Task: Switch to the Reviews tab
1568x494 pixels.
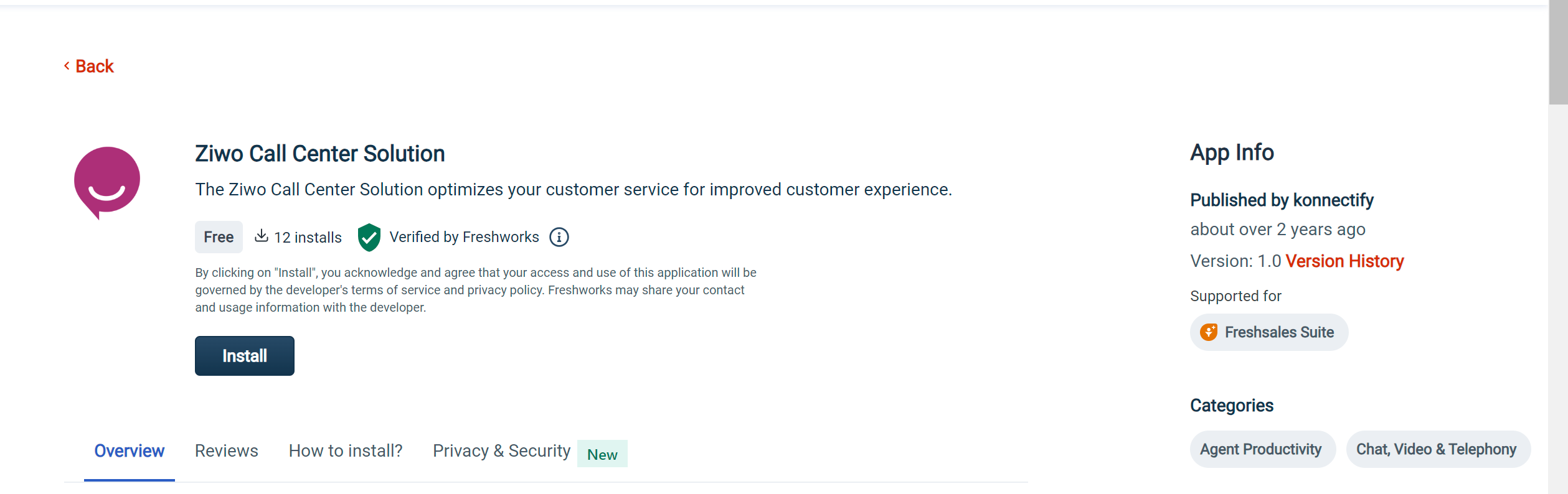Action: [x=227, y=451]
